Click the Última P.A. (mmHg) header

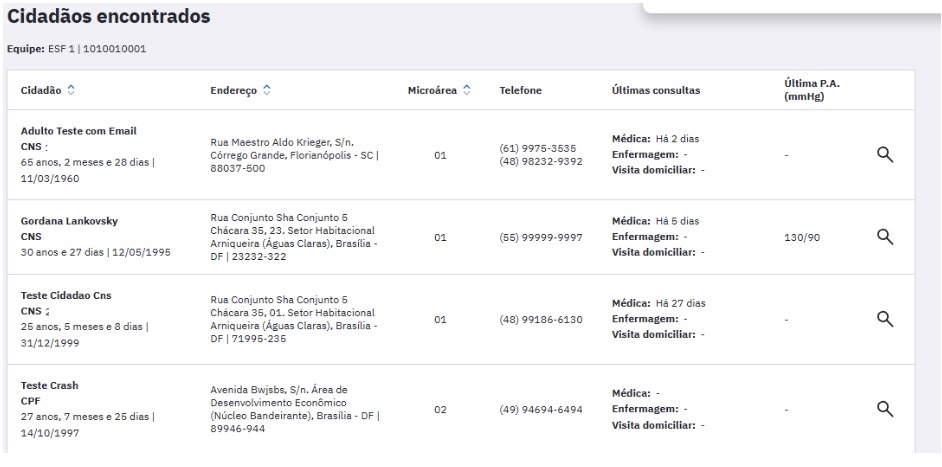click(811, 90)
